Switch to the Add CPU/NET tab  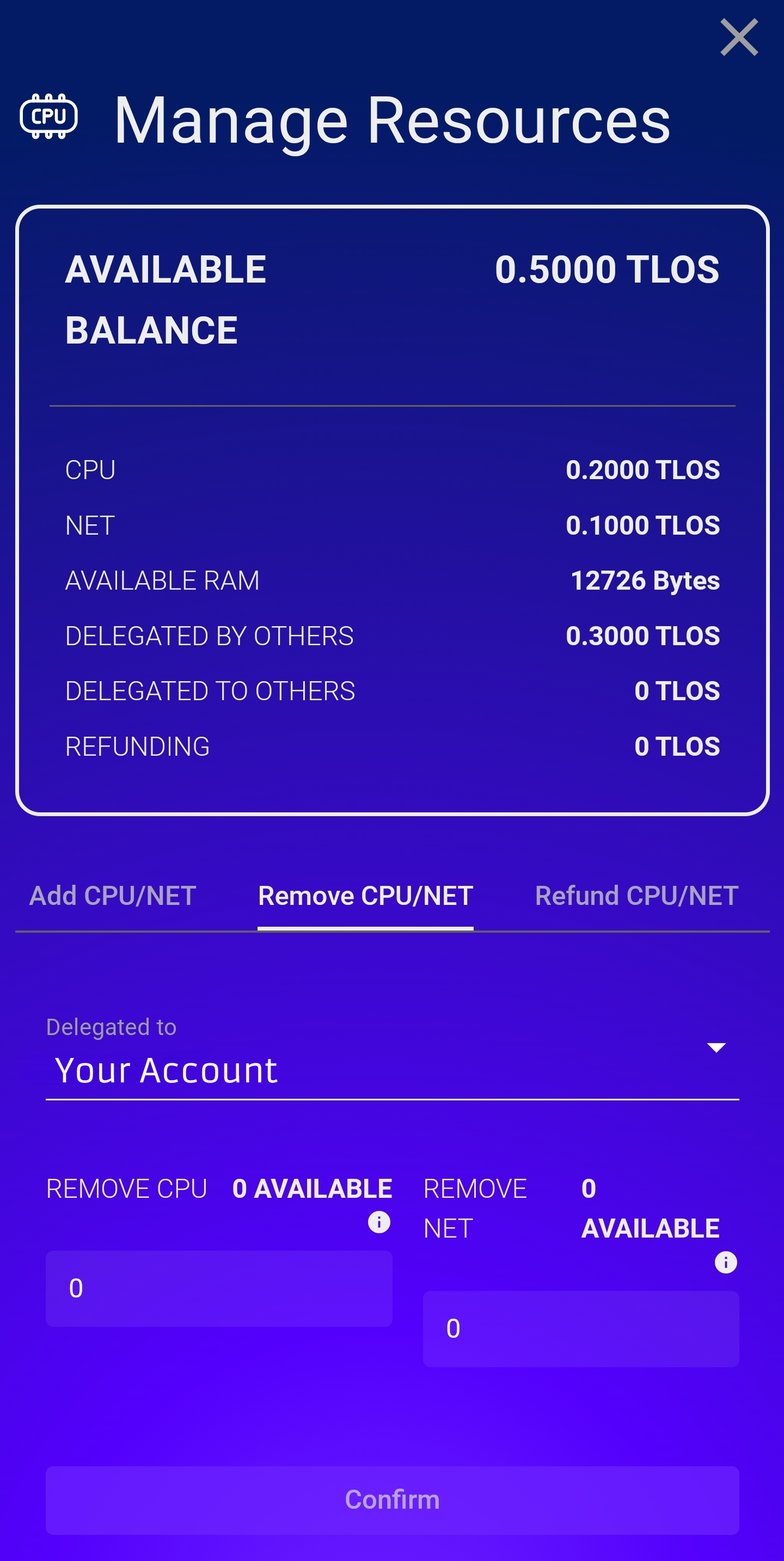tap(113, 896)
